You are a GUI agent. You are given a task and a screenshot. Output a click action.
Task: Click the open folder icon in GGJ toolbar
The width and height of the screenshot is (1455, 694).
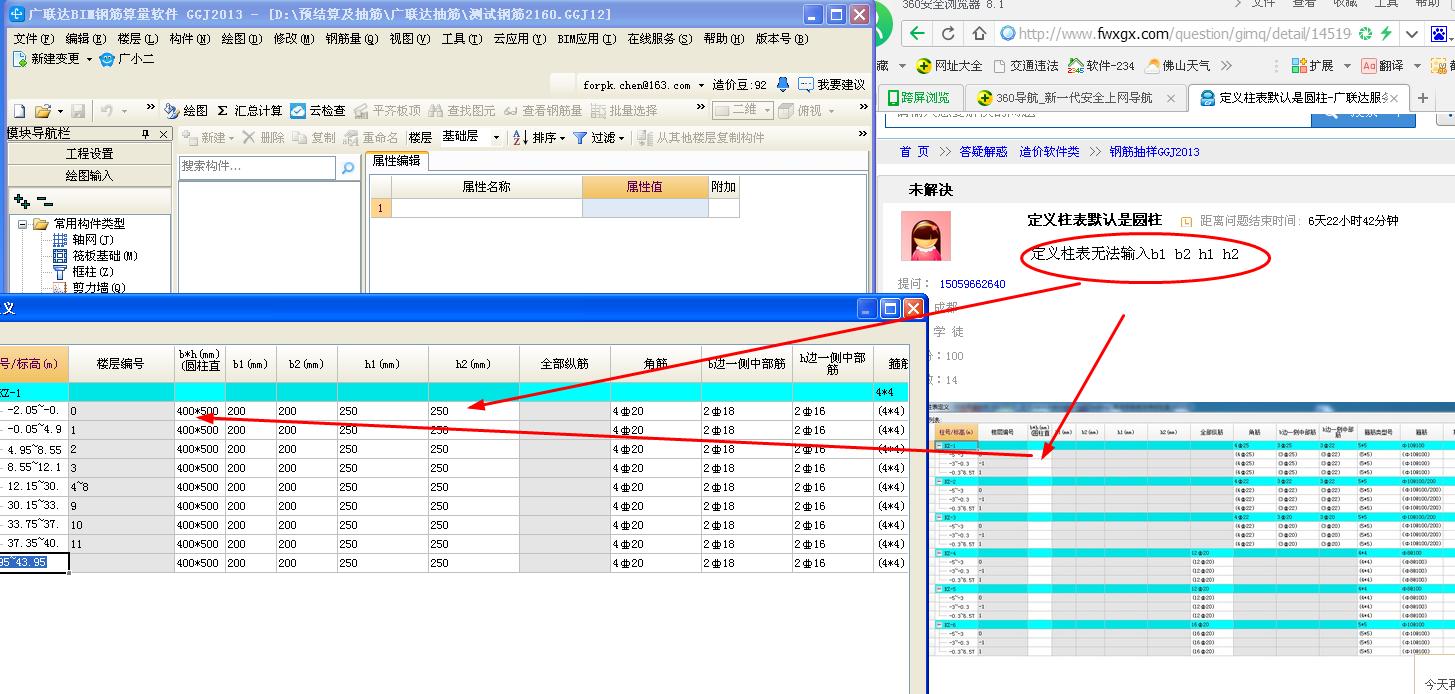tap(43, 111)
